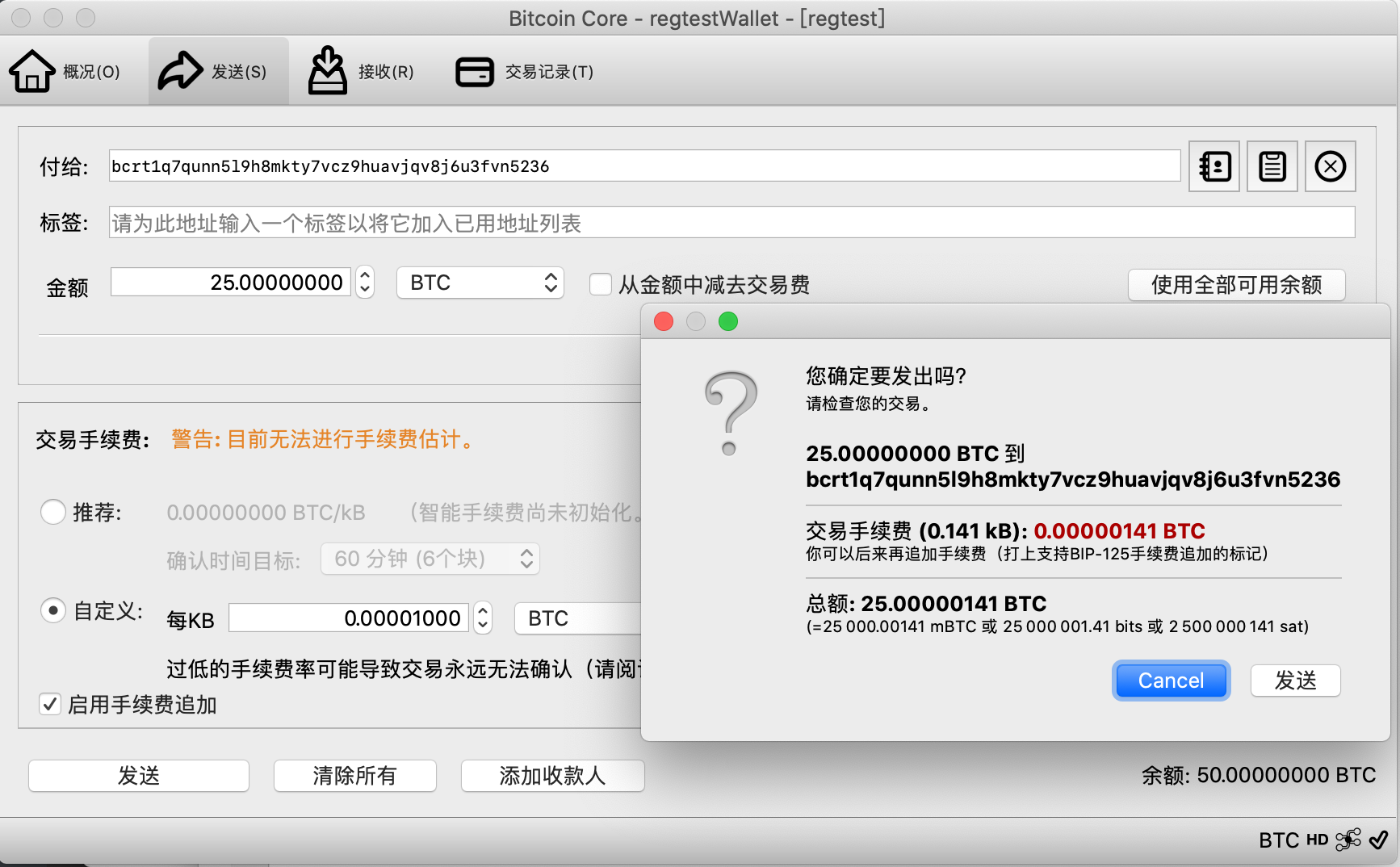Click the 余额: 50.00000000 BTC text

(1259, 775)
